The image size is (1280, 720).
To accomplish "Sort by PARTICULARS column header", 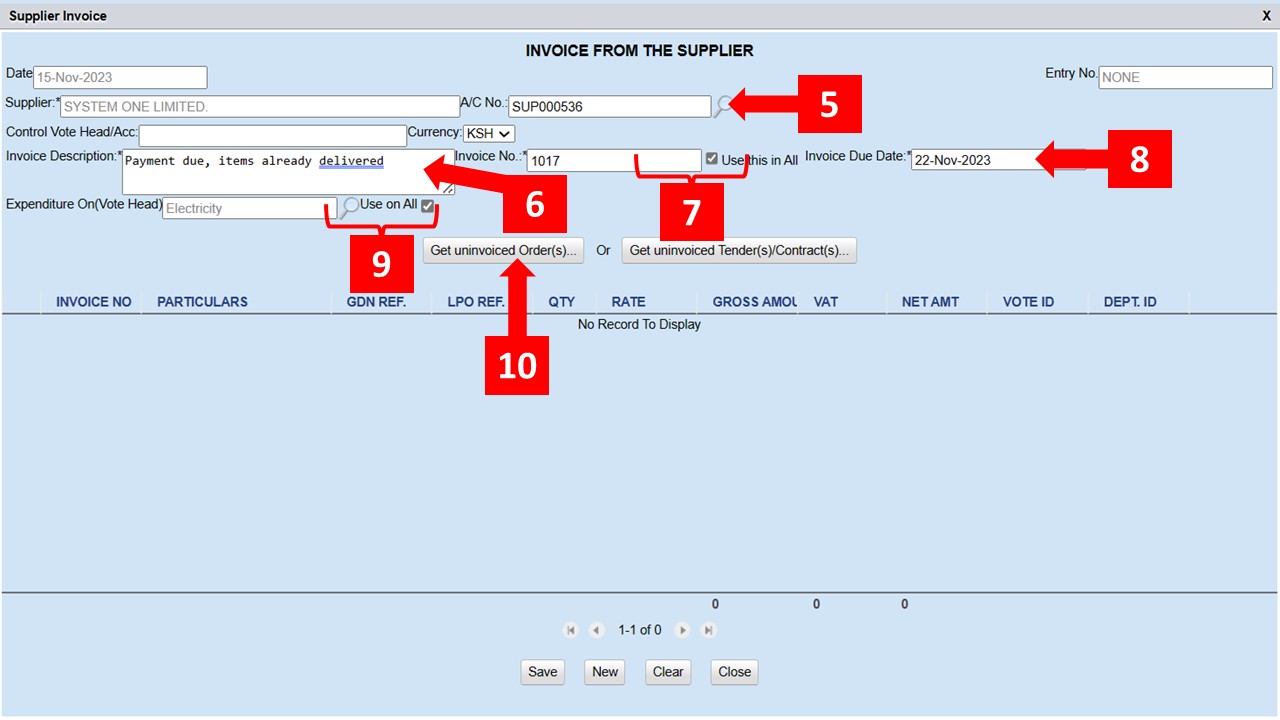I will coord(202,302).
